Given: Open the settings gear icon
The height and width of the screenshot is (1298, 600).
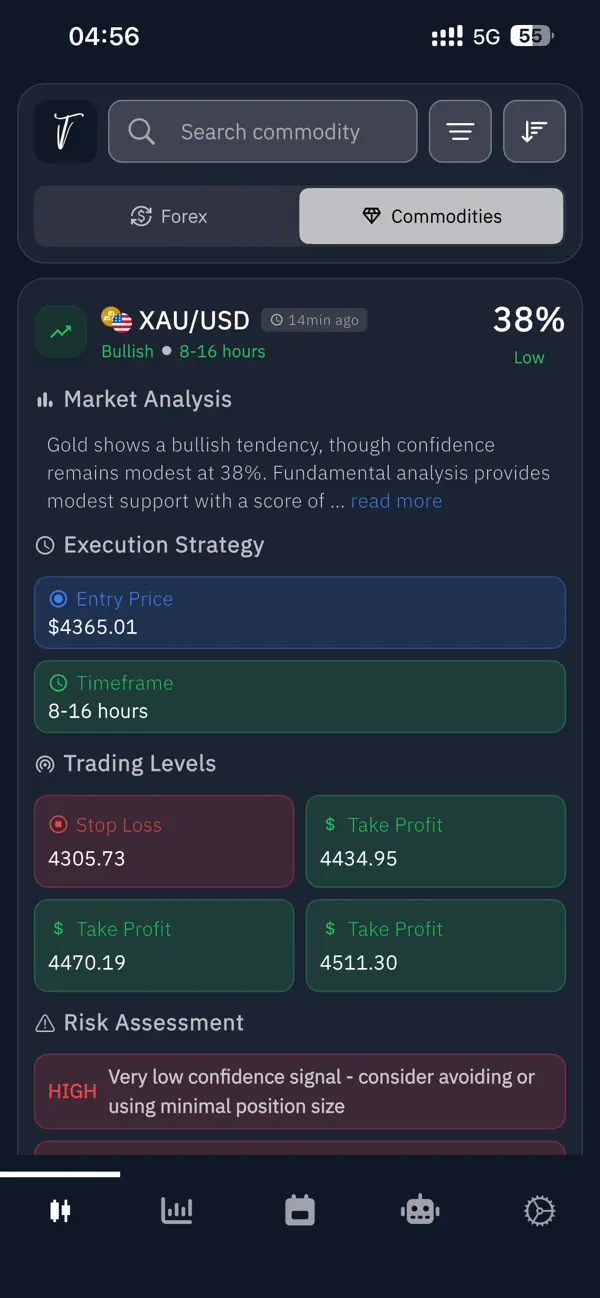Looking at the screenshot, I should click(x=539, y=1210).
